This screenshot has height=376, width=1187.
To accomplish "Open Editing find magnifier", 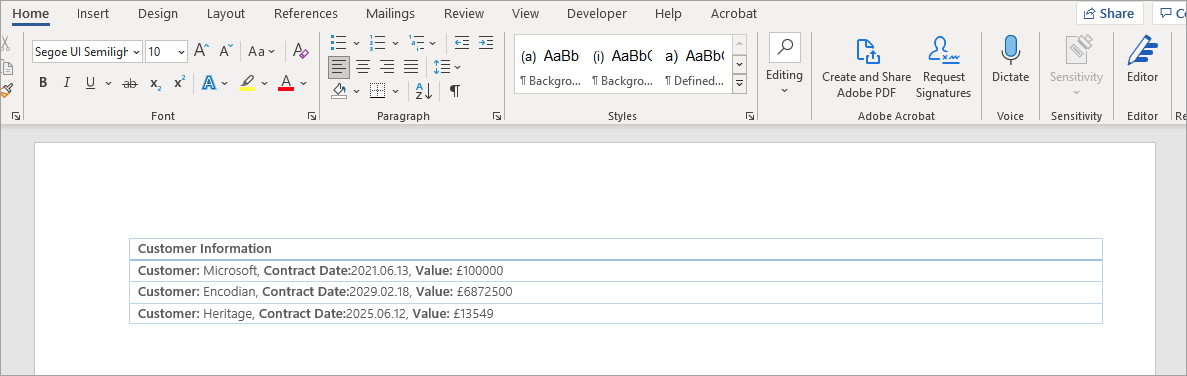I will (784, 47).
